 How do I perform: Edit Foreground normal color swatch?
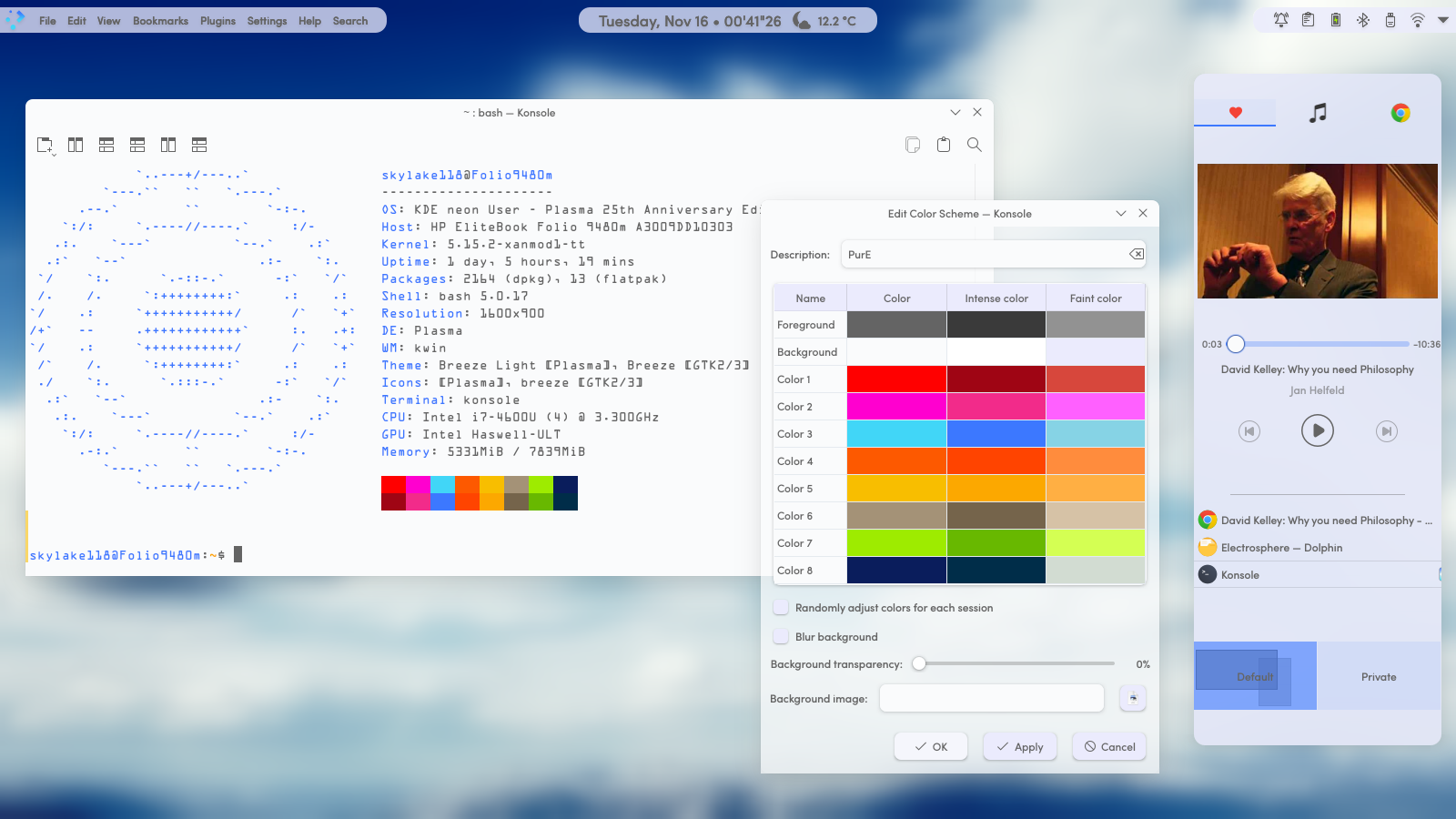click(896, 325)
